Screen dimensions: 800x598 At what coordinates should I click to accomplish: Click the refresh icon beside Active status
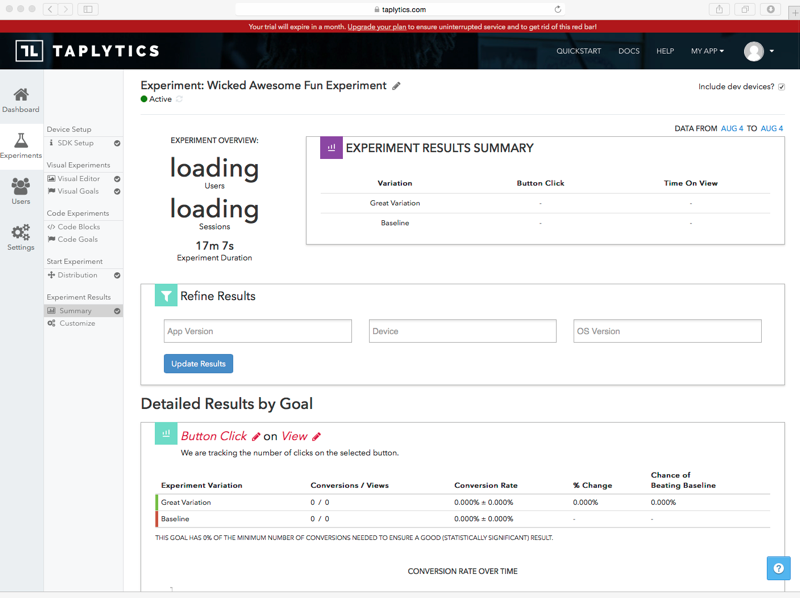pos(179,99)
